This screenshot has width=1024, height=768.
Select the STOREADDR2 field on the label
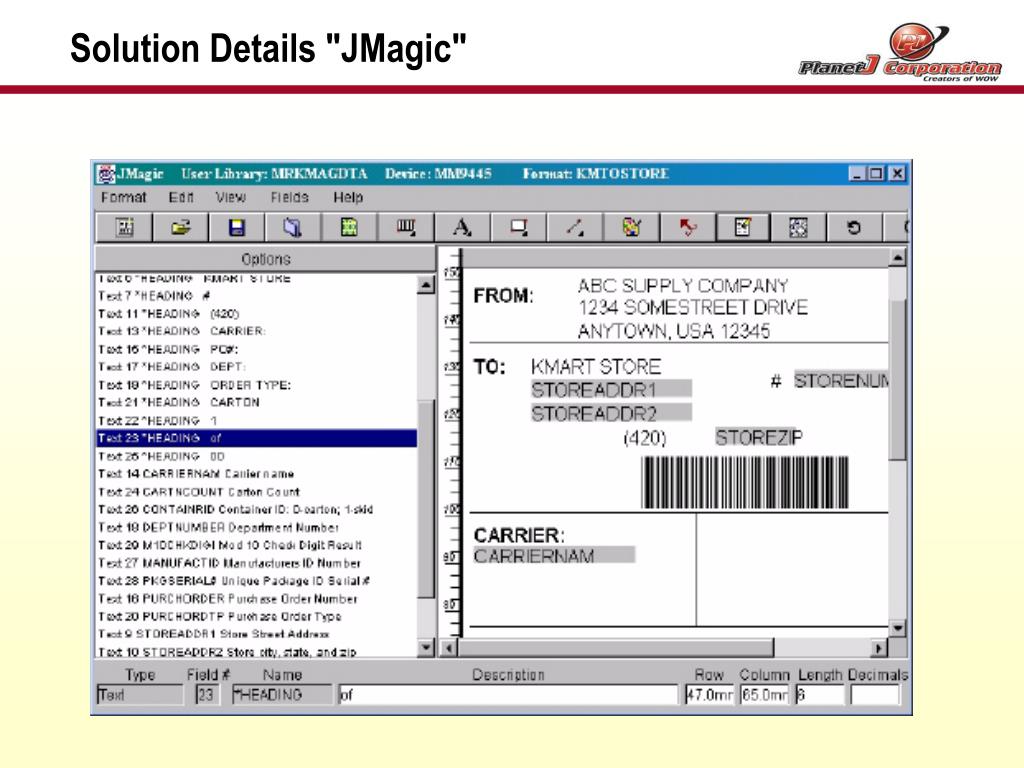click(611, 413)
